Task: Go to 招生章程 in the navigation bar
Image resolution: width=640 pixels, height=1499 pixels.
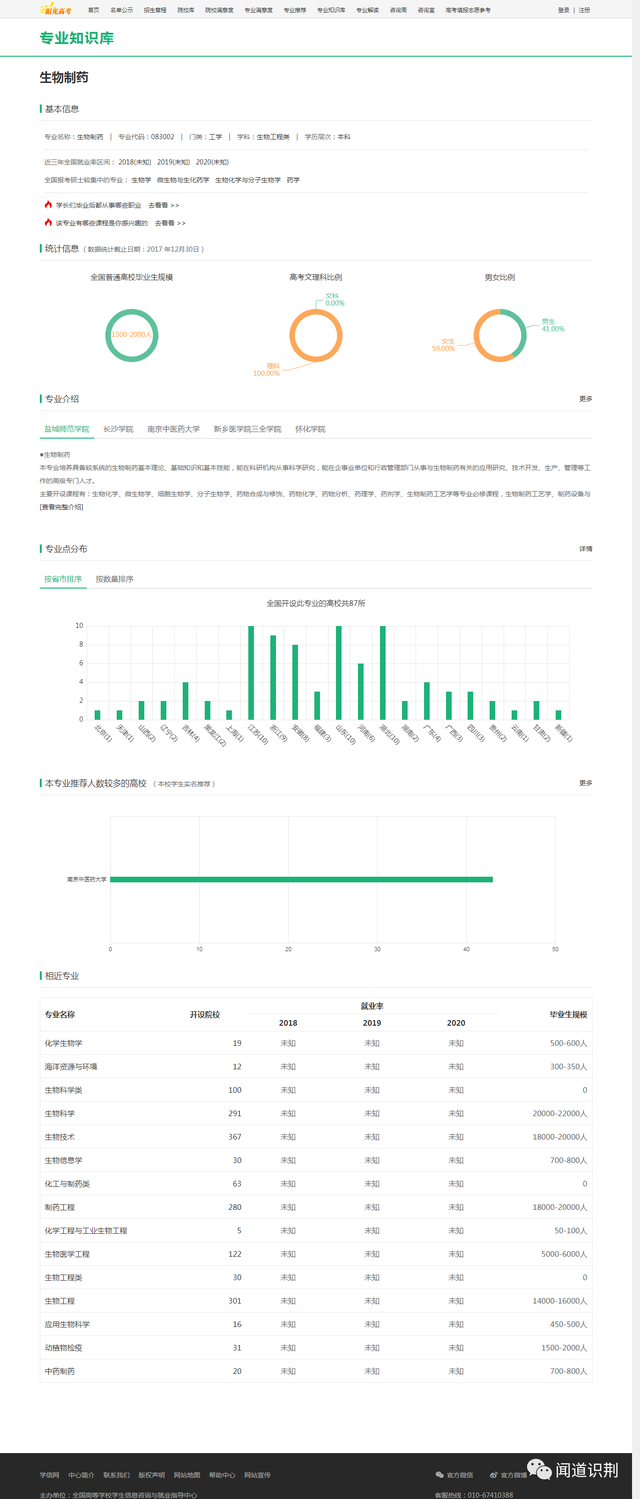Action: 155,9
